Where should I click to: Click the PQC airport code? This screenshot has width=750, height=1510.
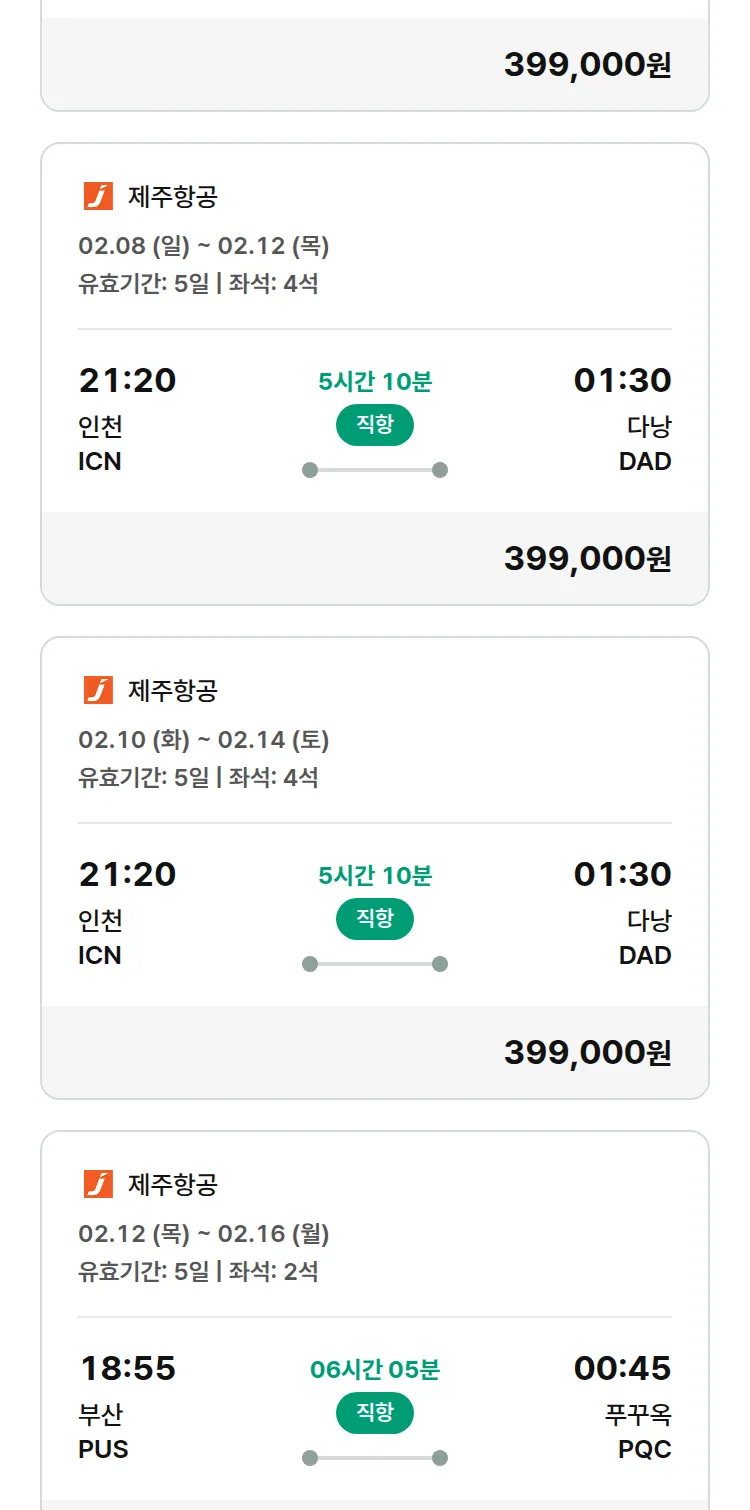coord(644,1449)
